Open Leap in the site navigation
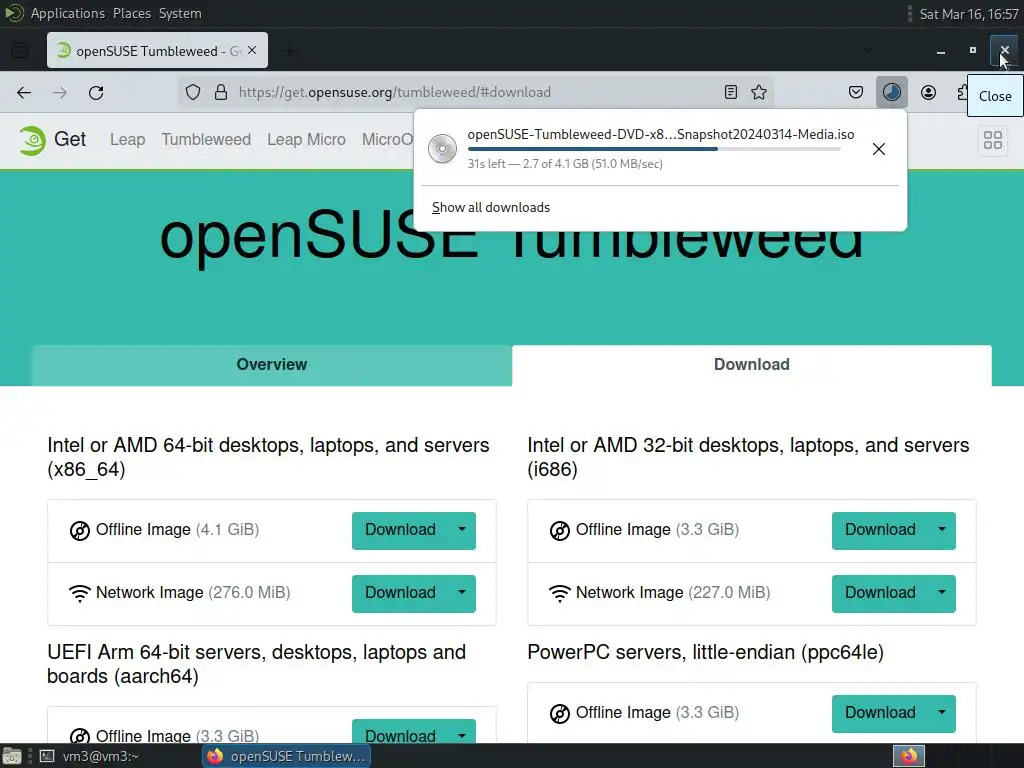Viewport: 1024px width, 768px height. [x=127, y=140]
